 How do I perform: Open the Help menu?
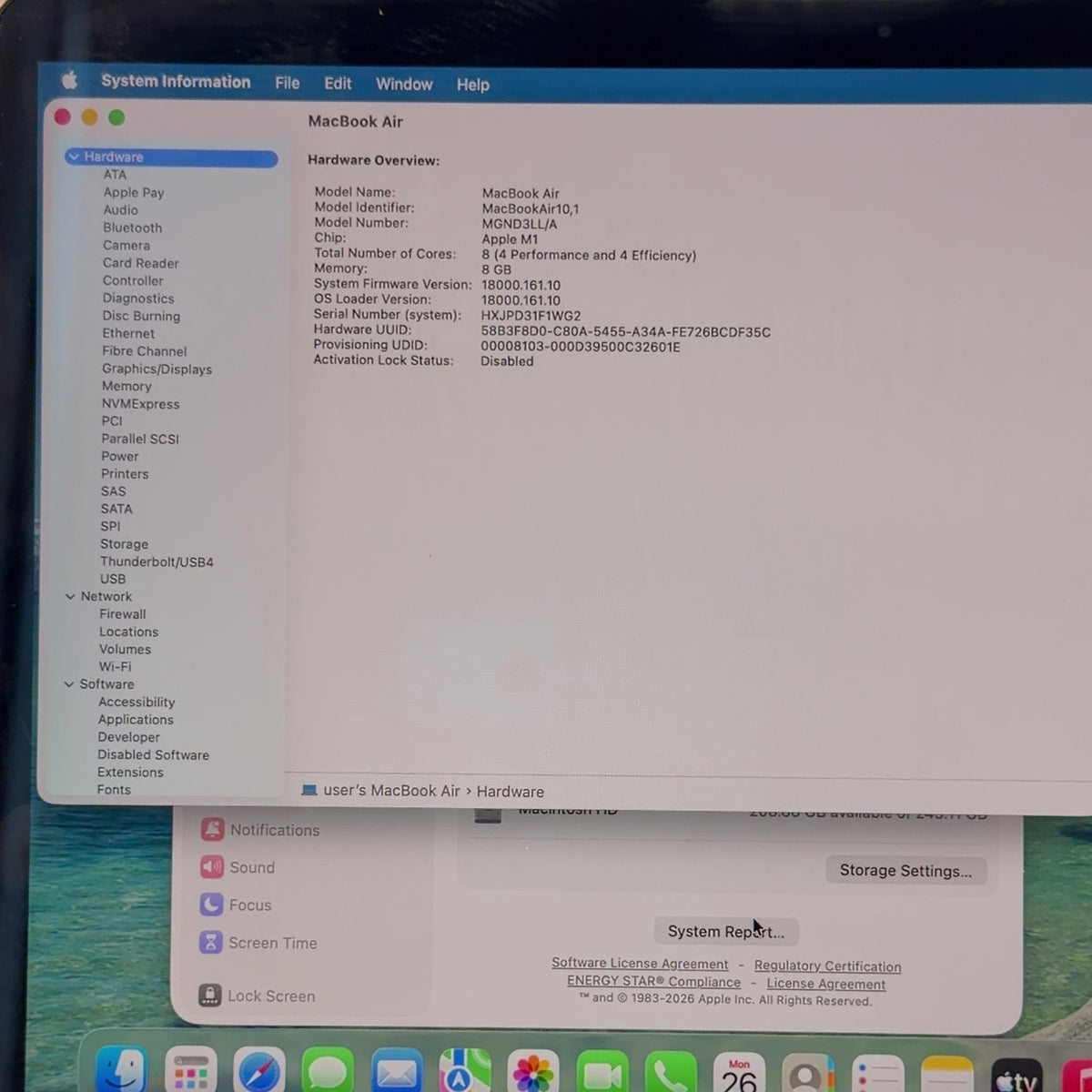[473, 85]
